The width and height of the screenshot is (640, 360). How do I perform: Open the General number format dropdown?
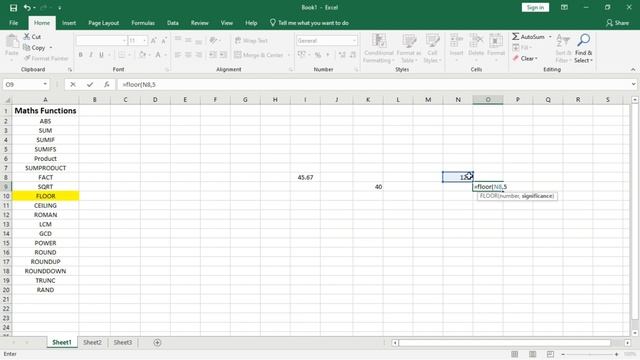(354, 41)
